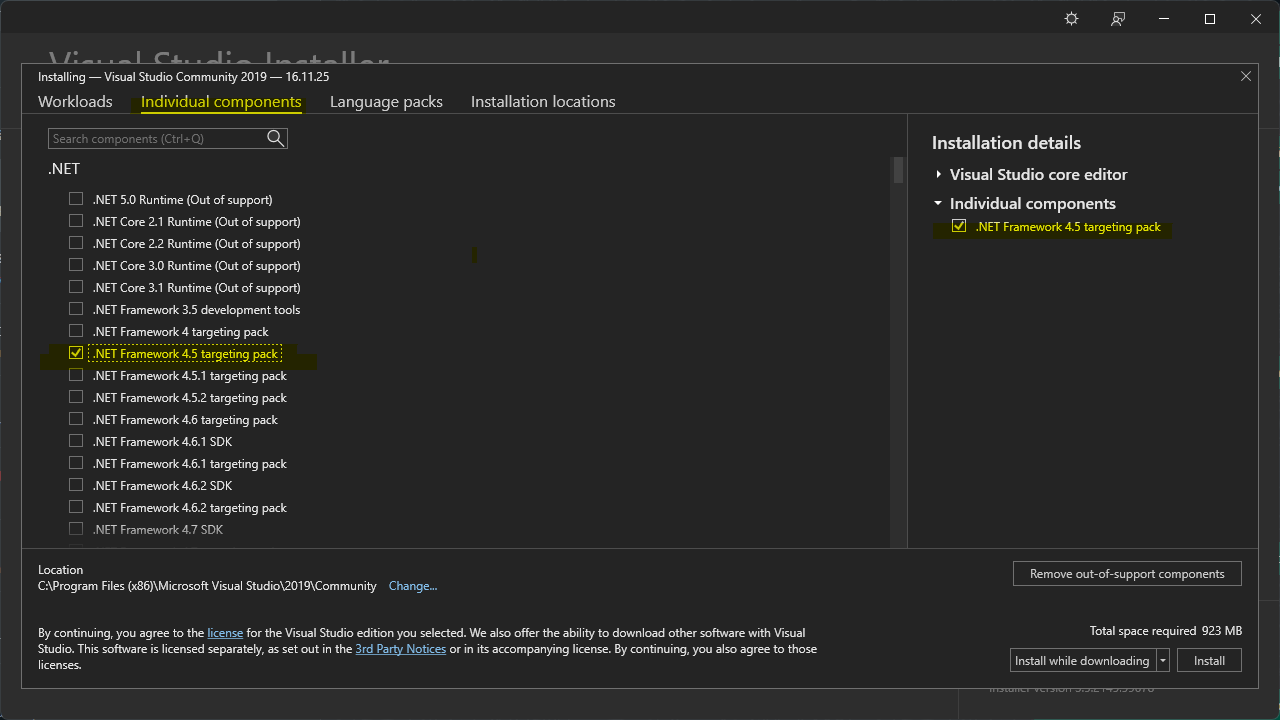Expand Visual Studio core editor section
The height and width of the screenshot is (720, 1280).
[x=939, y=175]
